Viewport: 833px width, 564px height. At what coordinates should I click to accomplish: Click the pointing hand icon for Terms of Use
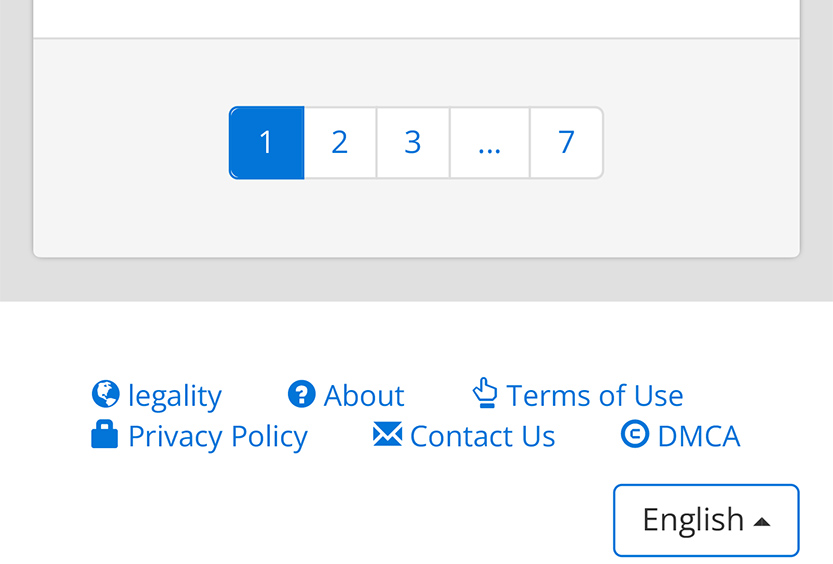point(485,393)
